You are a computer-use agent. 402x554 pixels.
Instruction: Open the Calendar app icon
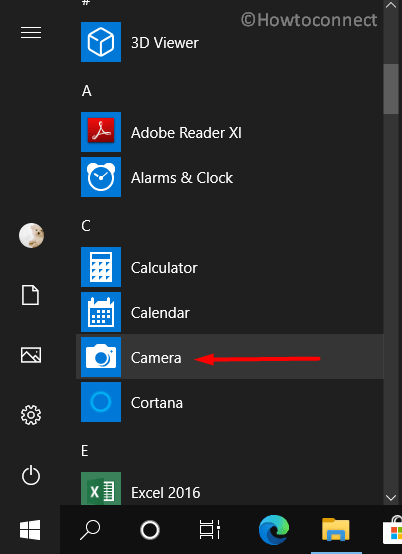coord(101,312)
